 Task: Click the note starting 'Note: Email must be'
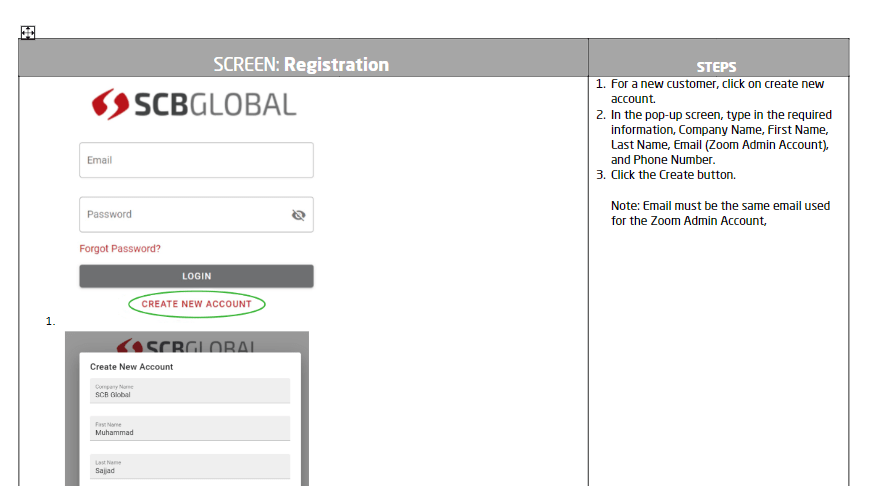(x=720, y=213)
